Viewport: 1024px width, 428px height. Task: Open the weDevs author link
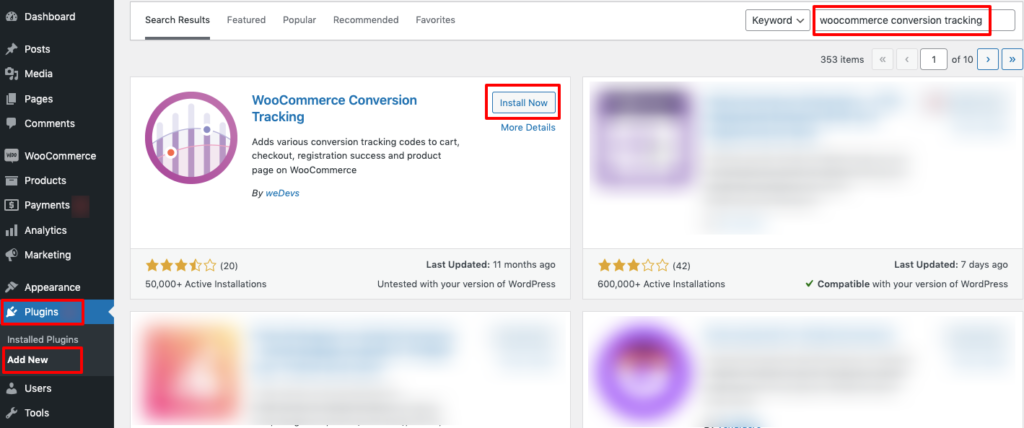280,193
